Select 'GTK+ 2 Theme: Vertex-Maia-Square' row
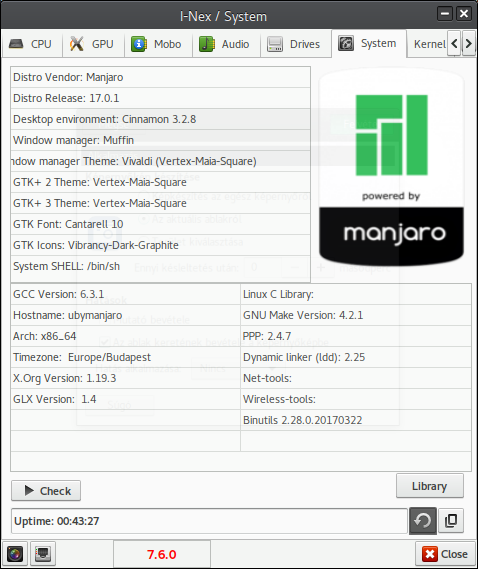This screenshot has width=478, height=569. pyautogui.click(x=160, y=183)
